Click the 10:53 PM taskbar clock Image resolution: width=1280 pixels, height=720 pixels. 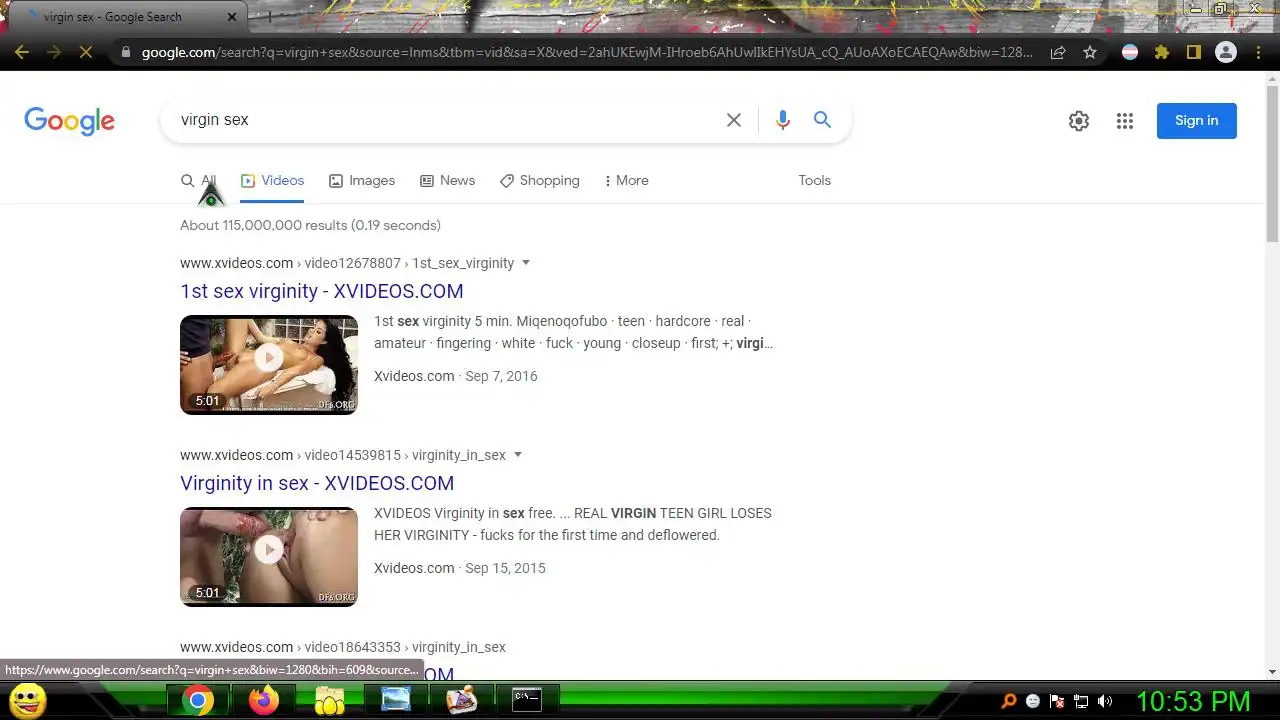1193,701
